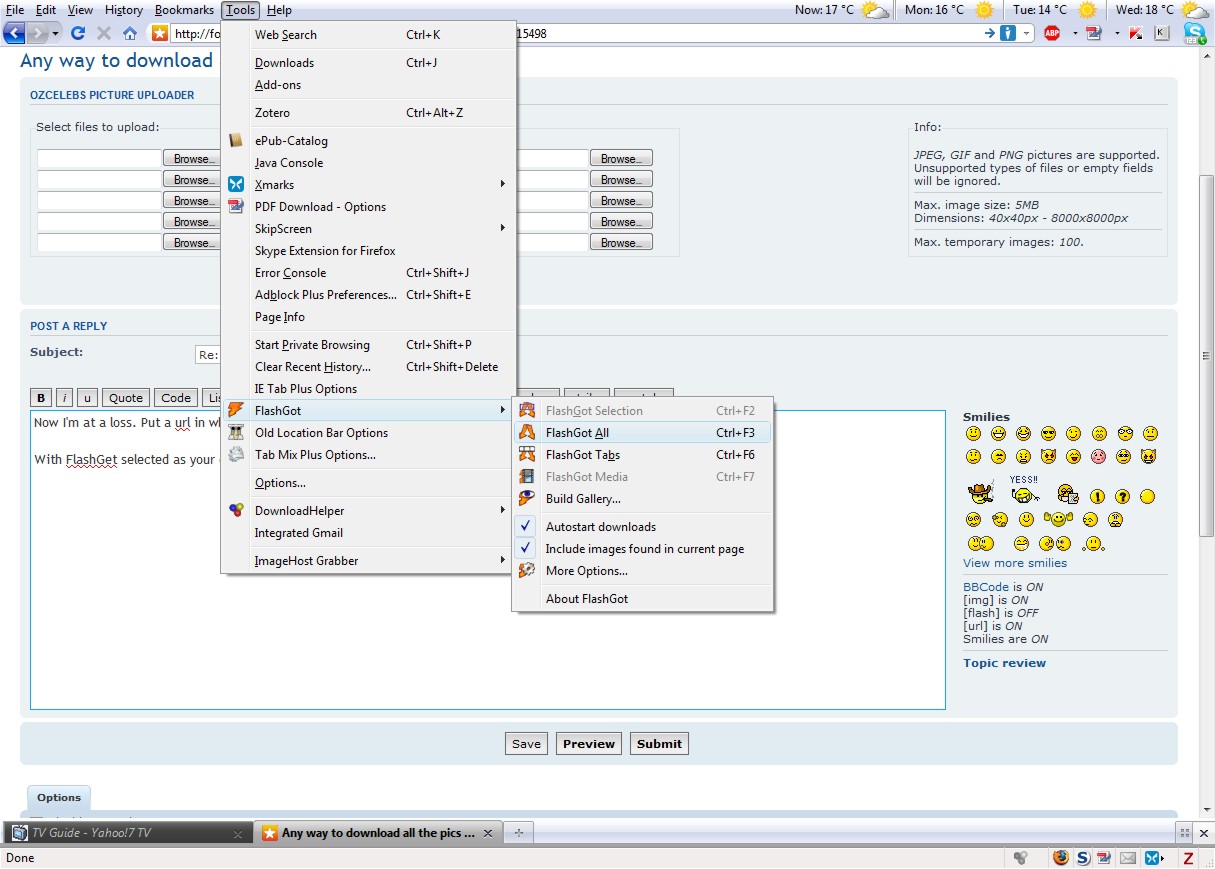This screenshot has height=869, width=1215.
Task: Click the Skype icon in toolbar
Action: coord(1194,33)
